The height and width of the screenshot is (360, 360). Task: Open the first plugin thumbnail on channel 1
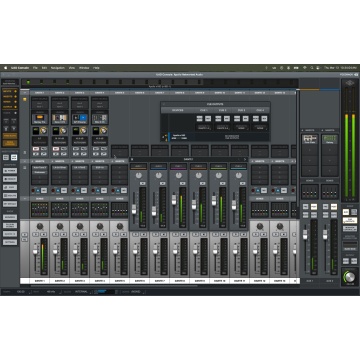[40, 118]
